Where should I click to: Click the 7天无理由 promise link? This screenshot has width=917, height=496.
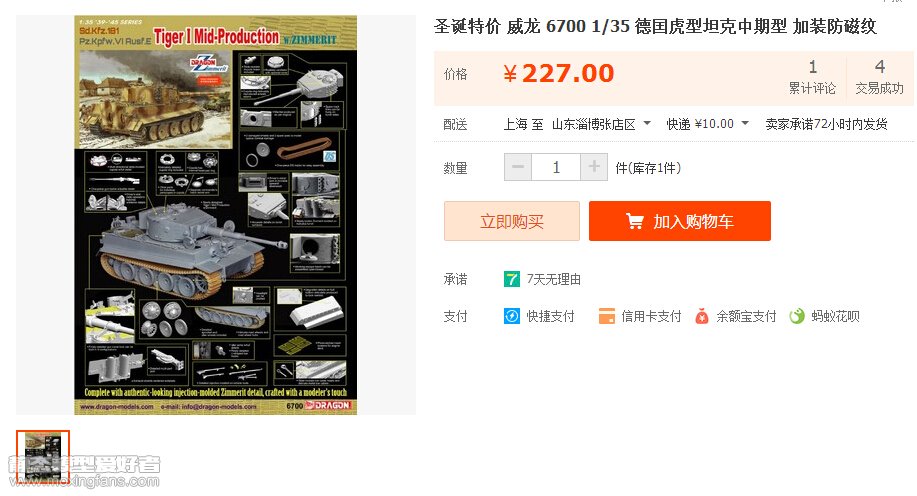click(x=553, y=280)
